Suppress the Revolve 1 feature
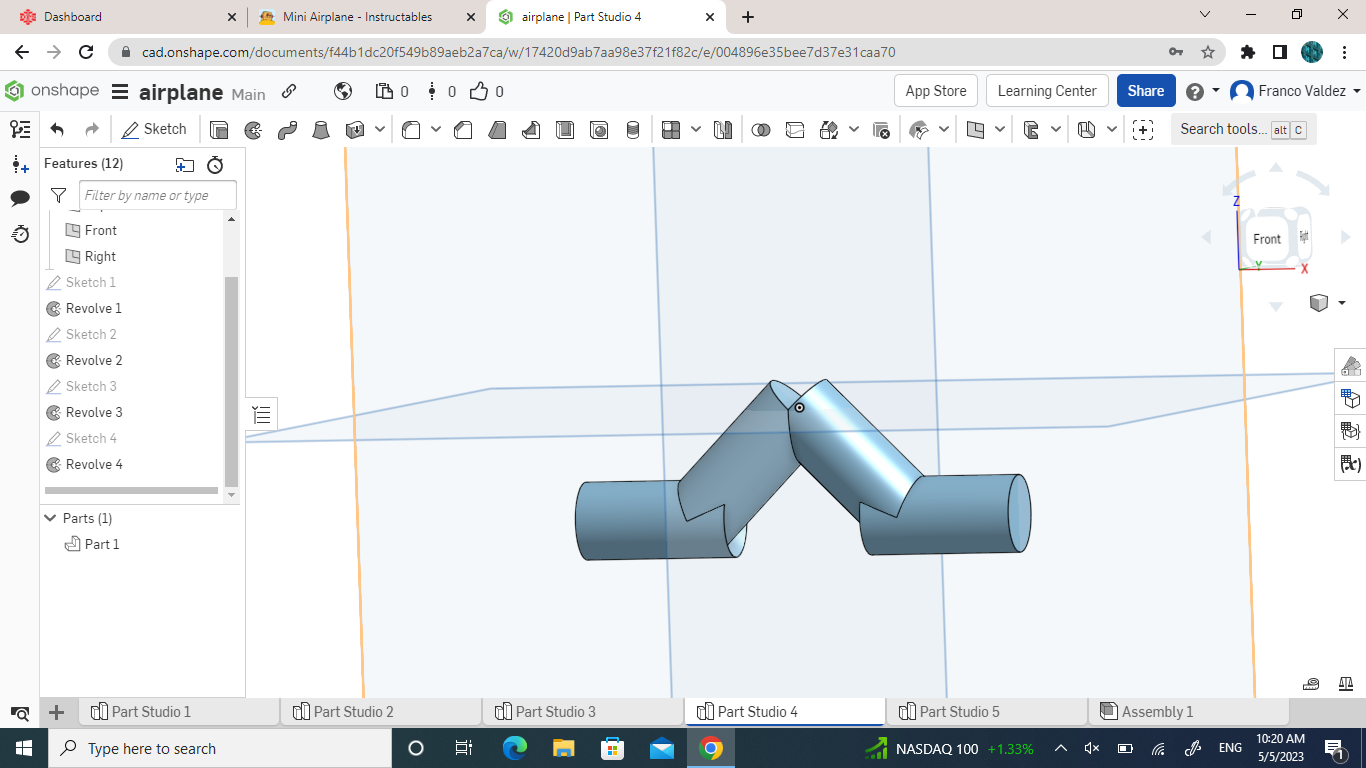The height and width of the screenshot is (768, 1366). click(x=95, y=308)
